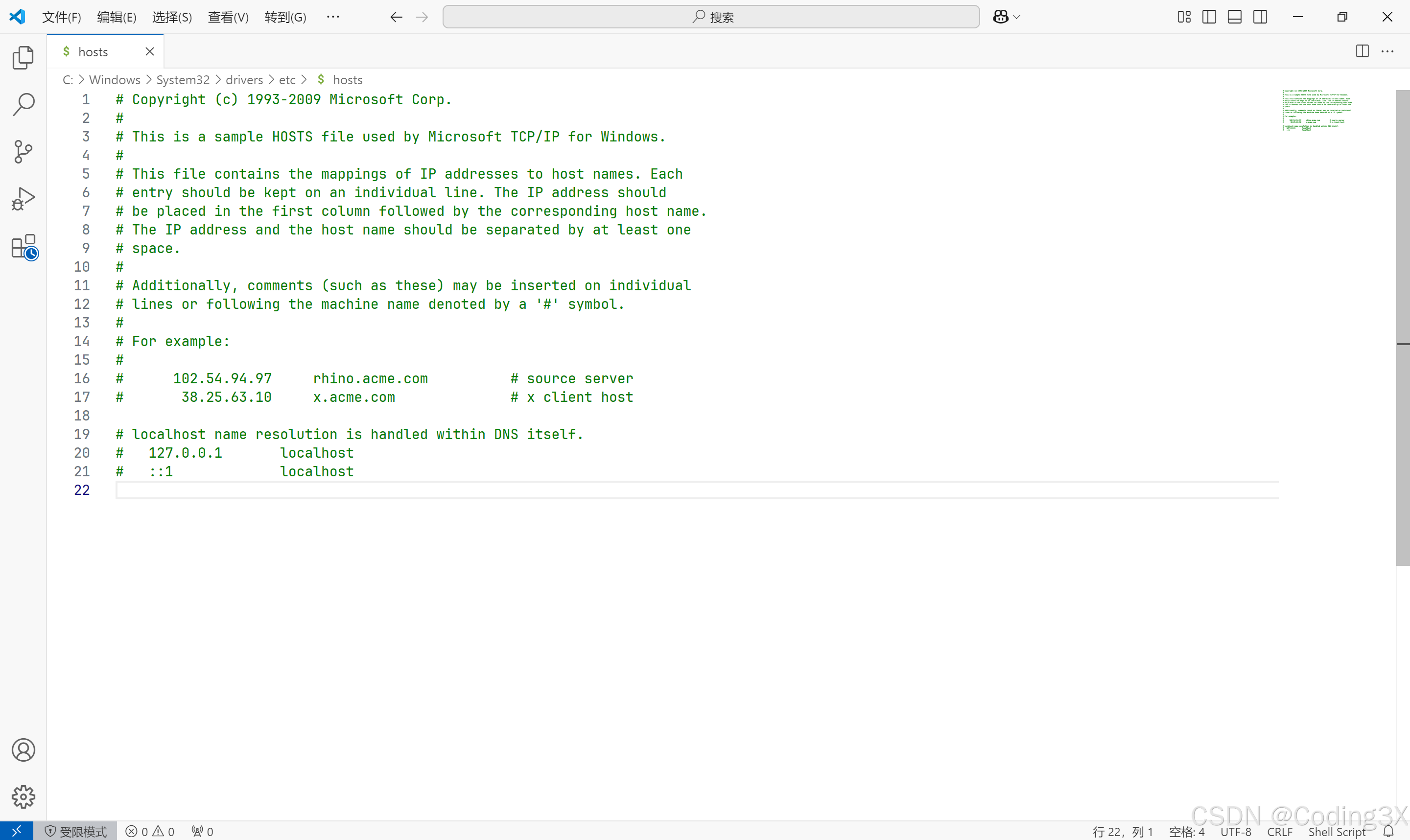
Task: Click the top search command field
Action: [x=711, y=17]
